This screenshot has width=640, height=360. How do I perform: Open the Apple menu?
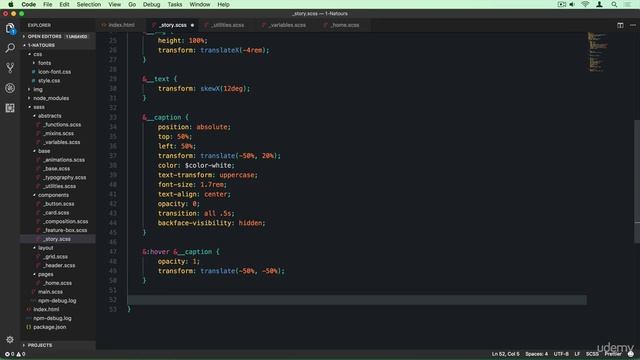coord(11,4)
